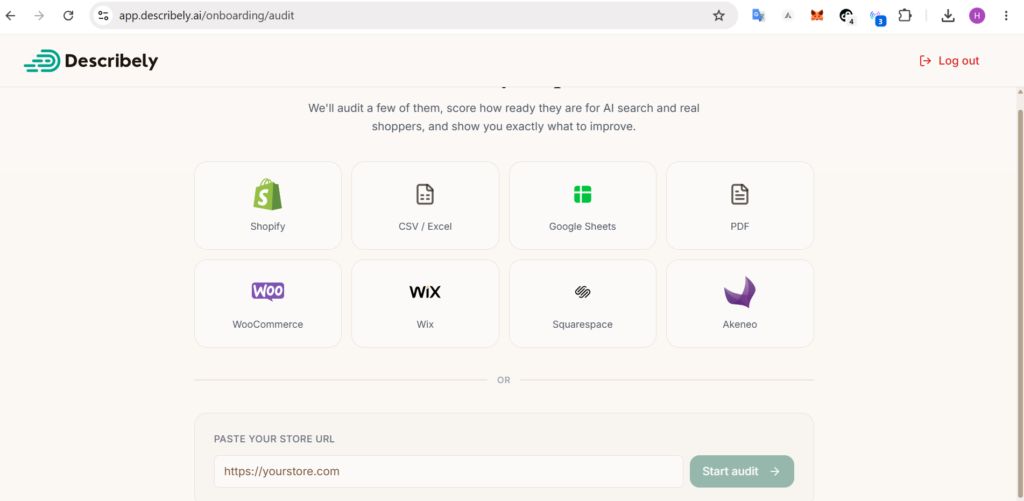Screen dimensions: 1024x501
Task: Click the extension icon with blue badge 3
Action: (x=878, y=17)
